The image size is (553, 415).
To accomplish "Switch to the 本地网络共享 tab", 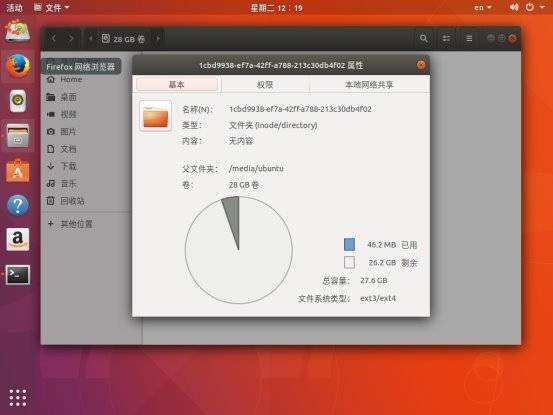I will coord(369,85).
